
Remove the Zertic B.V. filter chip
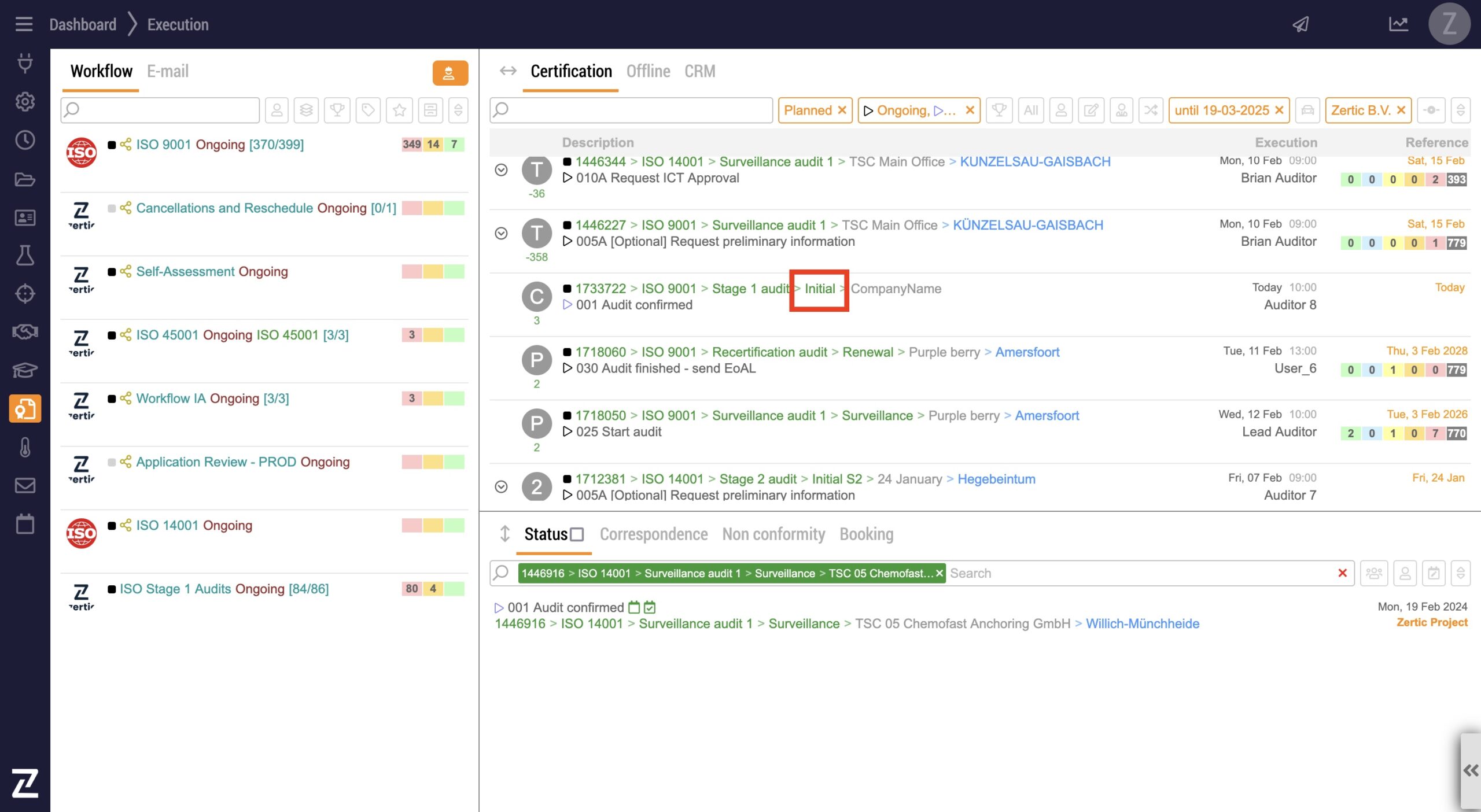(x=1401, y=110)
